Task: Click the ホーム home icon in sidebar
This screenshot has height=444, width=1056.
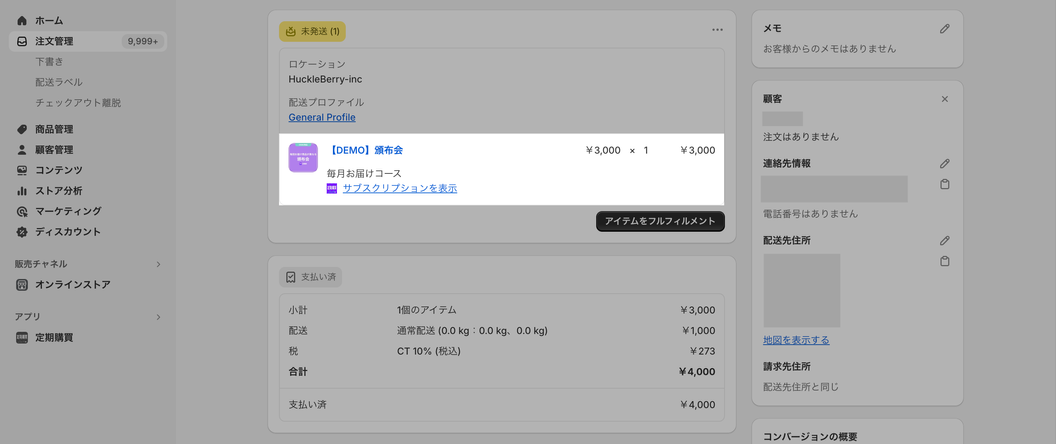Action: pyautogui.click(x=22, y=20)
